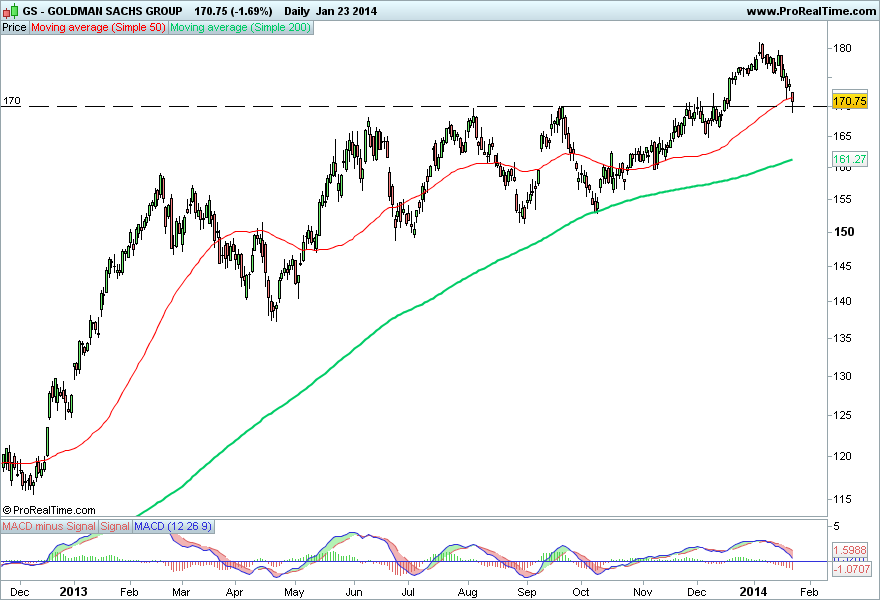Click the 130 price axis label
Image resolution: width=880 pixels, height=600 pixels.
pyautogui.click(x=842, y=377)
